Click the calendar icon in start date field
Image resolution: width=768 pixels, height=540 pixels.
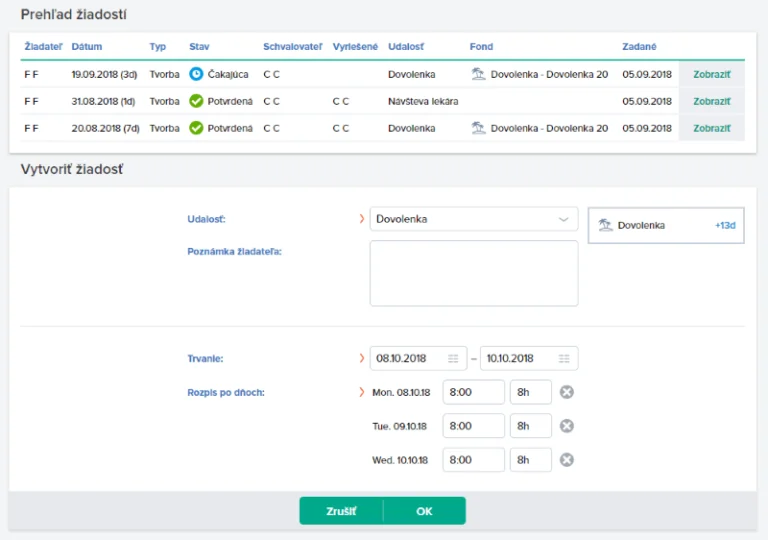(x=453, y=359)
